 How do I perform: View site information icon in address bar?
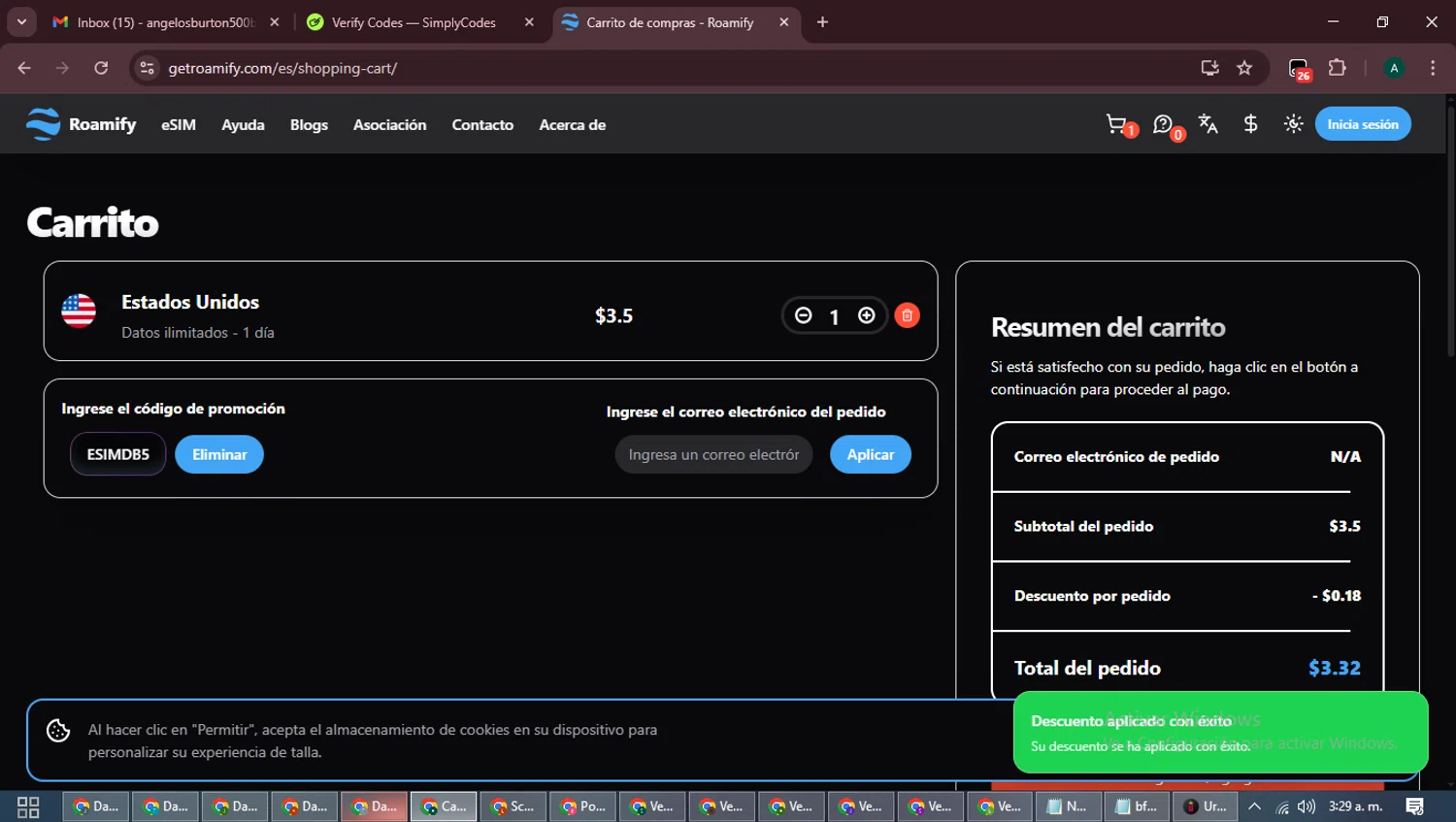(148, 68)
